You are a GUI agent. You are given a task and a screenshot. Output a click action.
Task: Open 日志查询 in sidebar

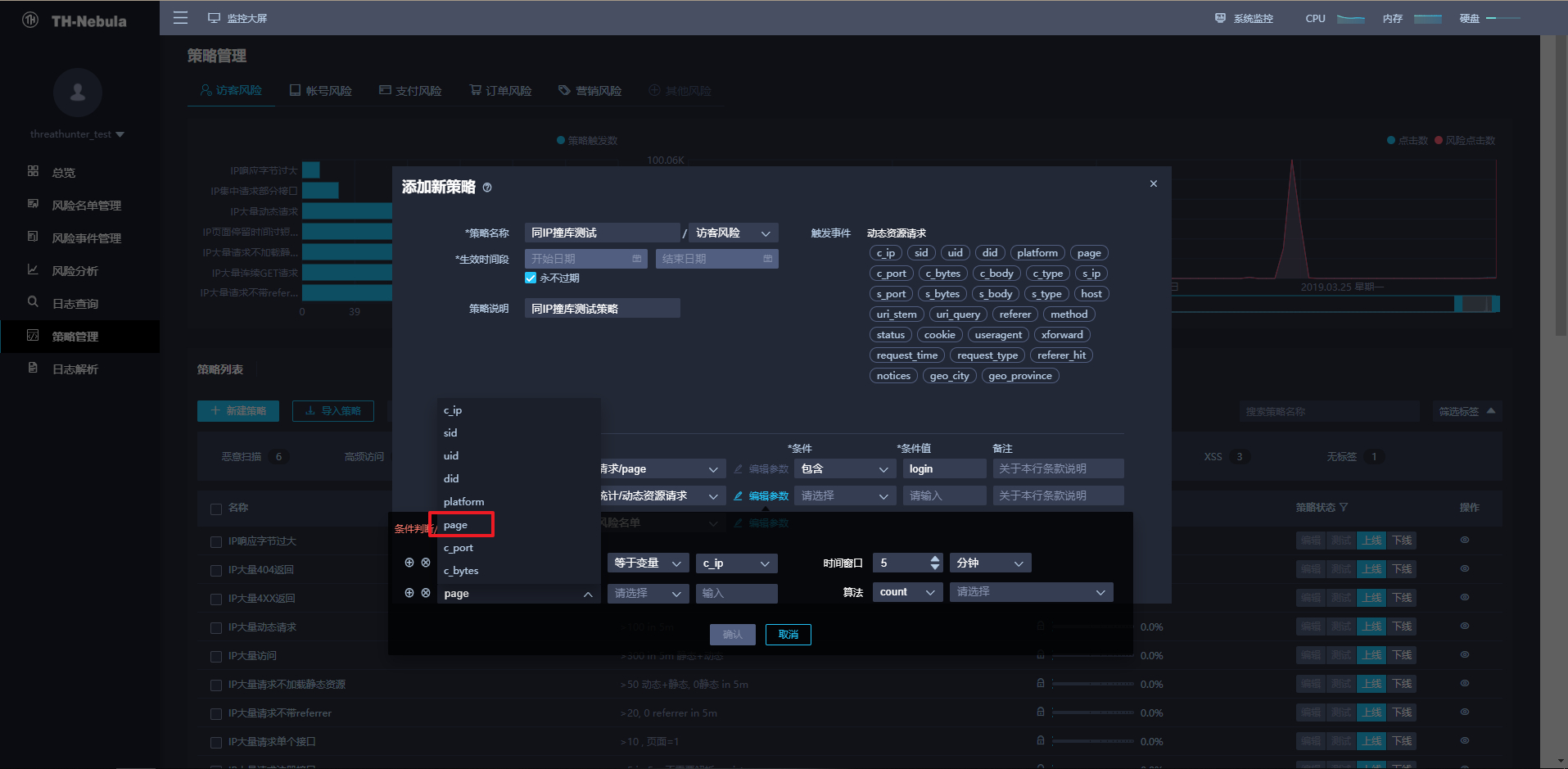(x=75, y=303)
